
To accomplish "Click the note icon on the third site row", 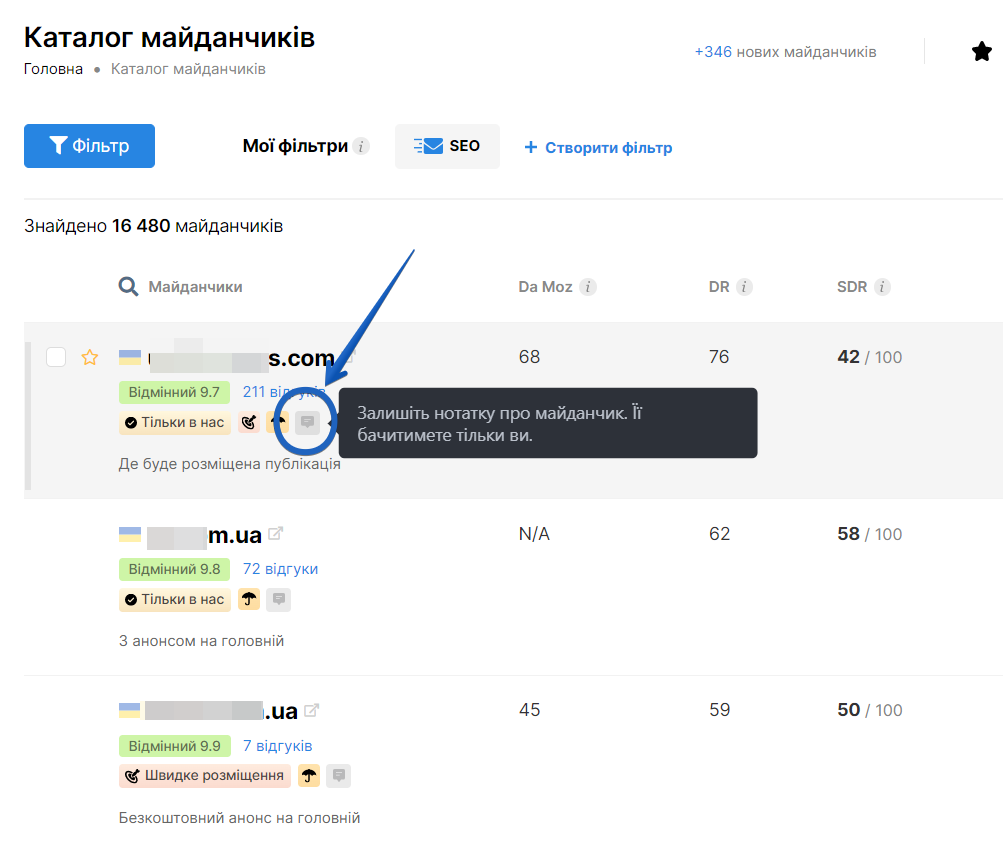I will click(x=339, y=775).
